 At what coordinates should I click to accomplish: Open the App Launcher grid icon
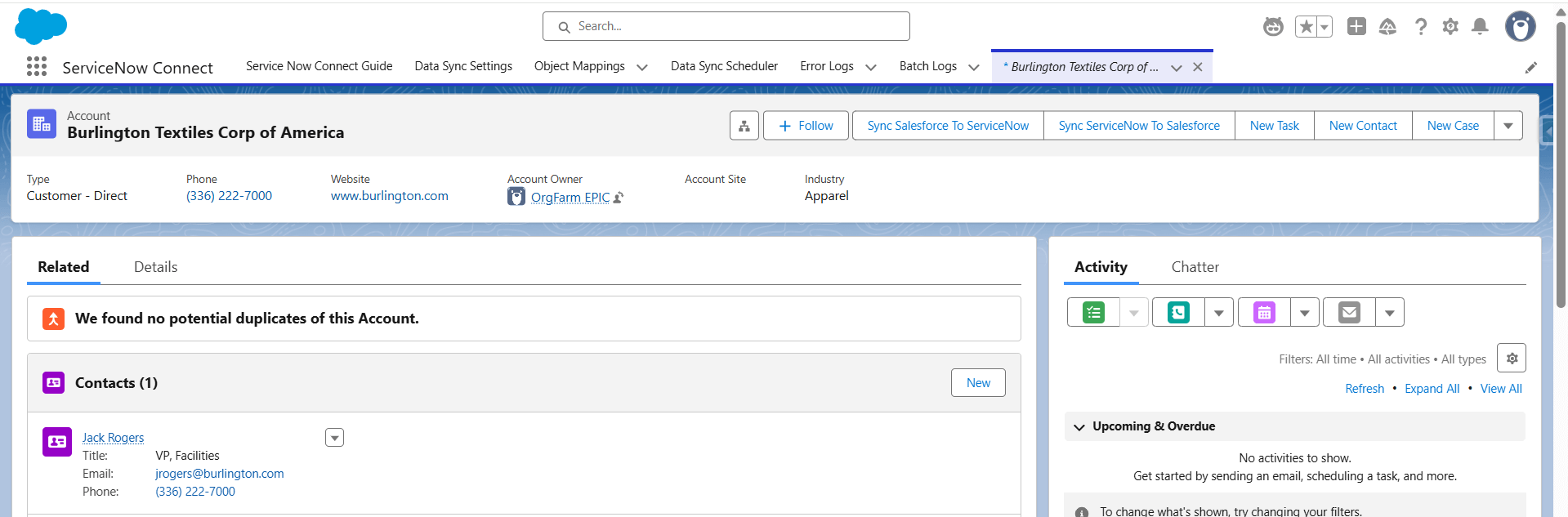point(37,66)
